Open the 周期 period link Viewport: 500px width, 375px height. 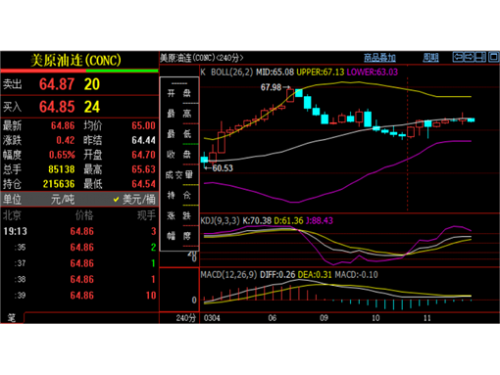point(431,58)
